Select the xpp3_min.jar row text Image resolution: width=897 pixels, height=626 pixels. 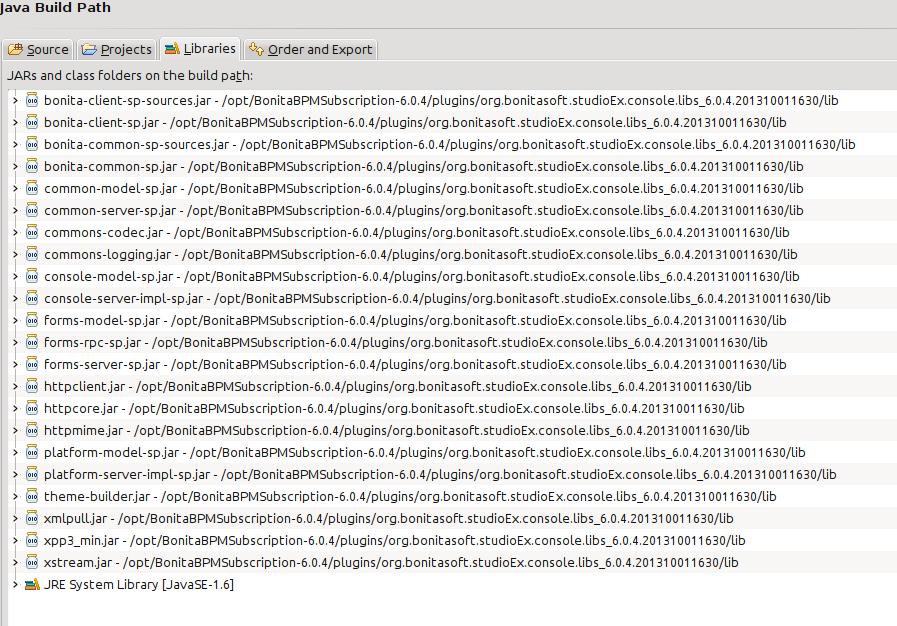point(395,540)
